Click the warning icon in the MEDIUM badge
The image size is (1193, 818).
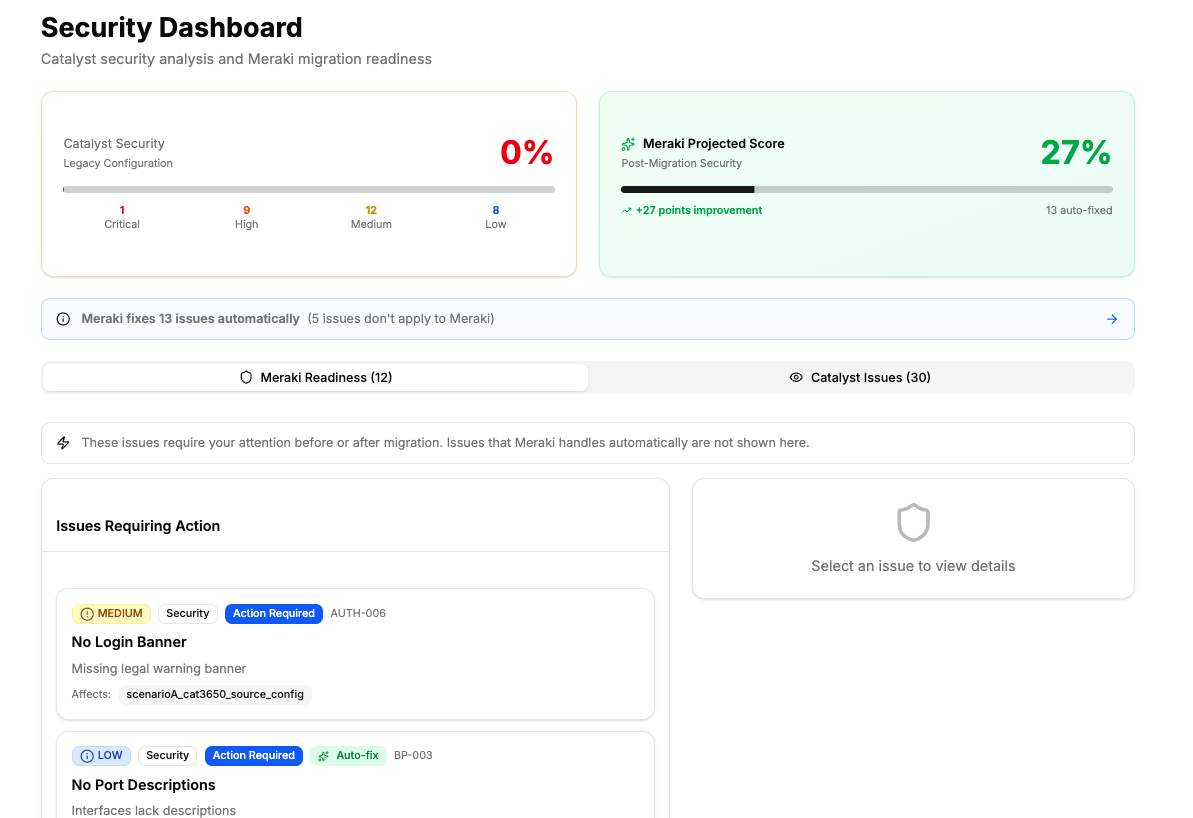[x=86, y=614]
